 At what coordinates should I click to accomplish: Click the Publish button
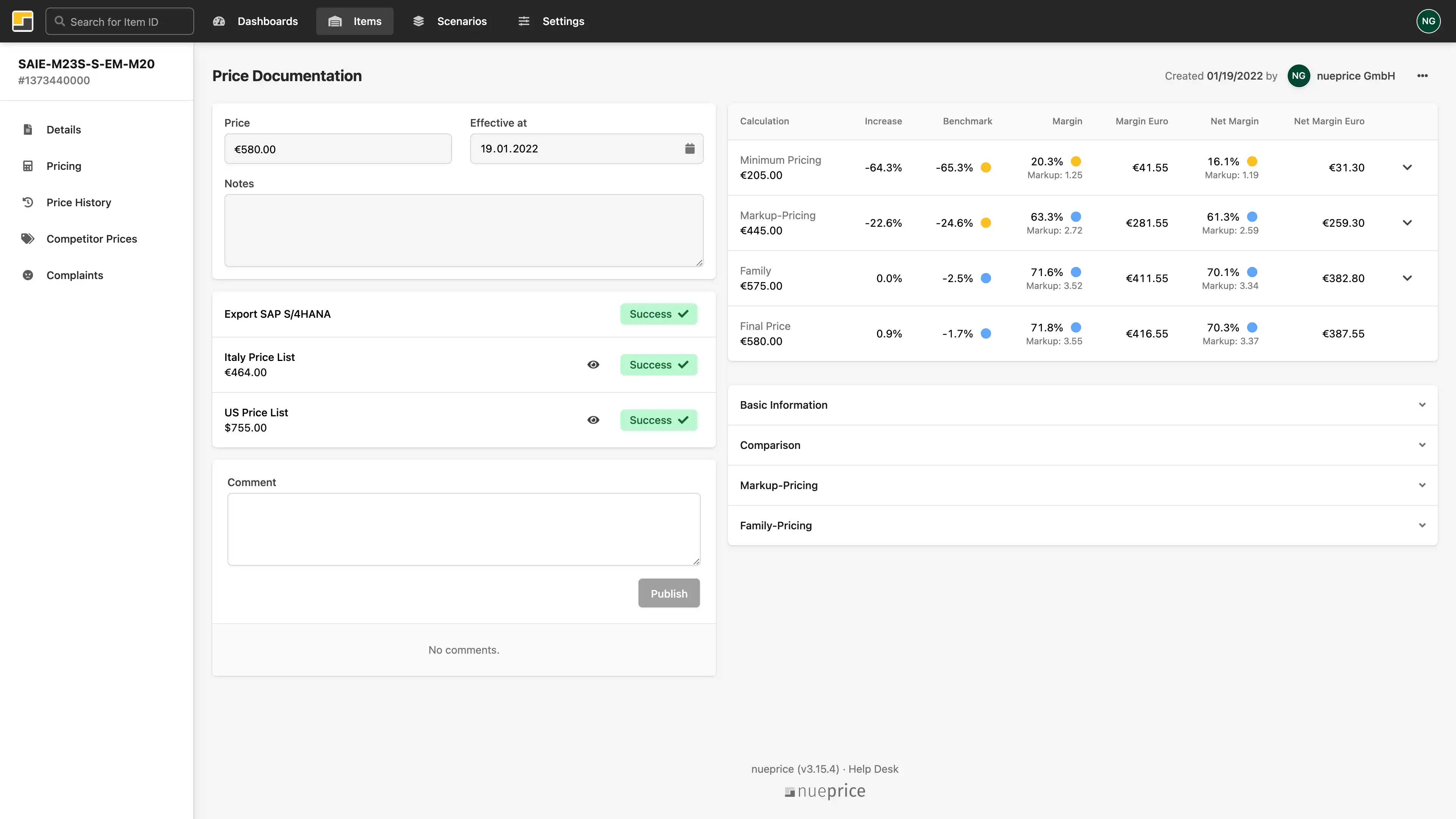coord(668,593)
